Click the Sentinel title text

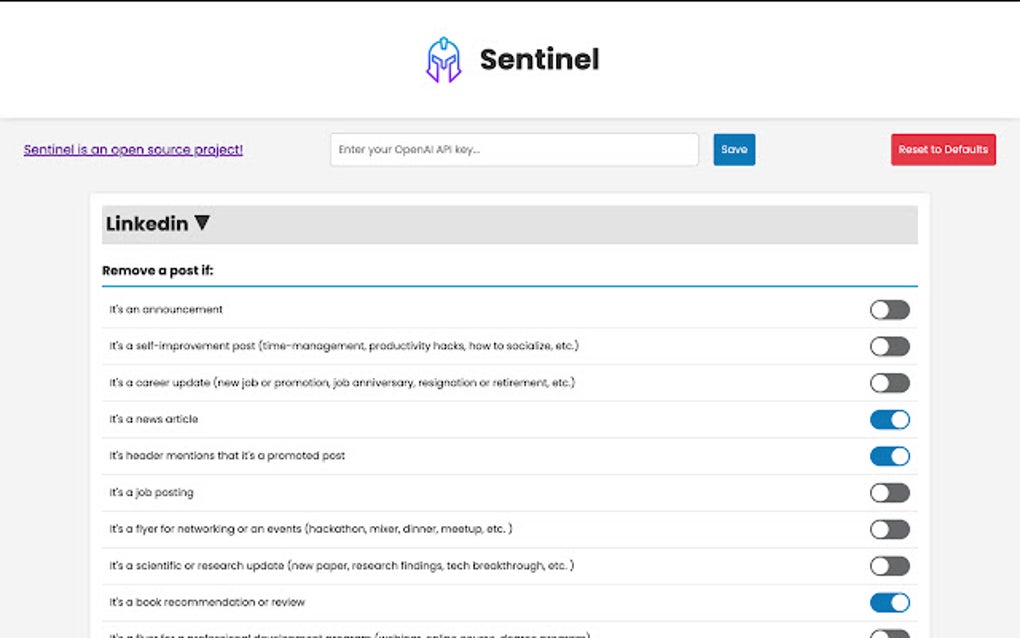[539, 59]
